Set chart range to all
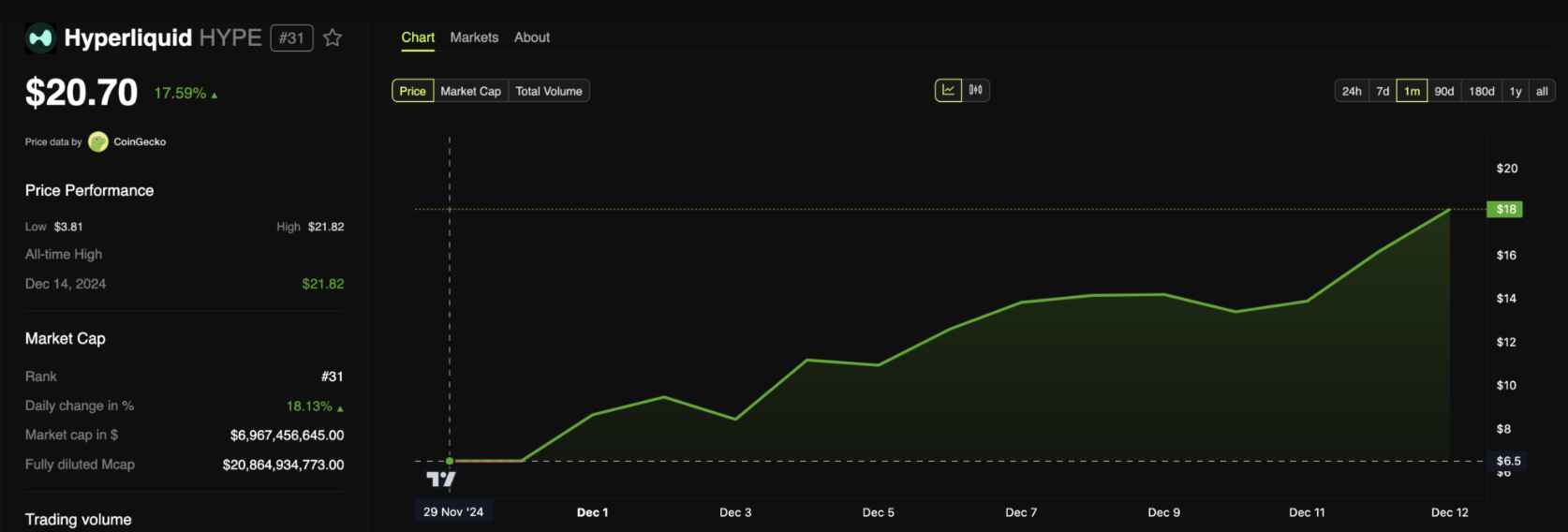The image size is (1568, 532). pyautogui.click(x=1542, y=91)
